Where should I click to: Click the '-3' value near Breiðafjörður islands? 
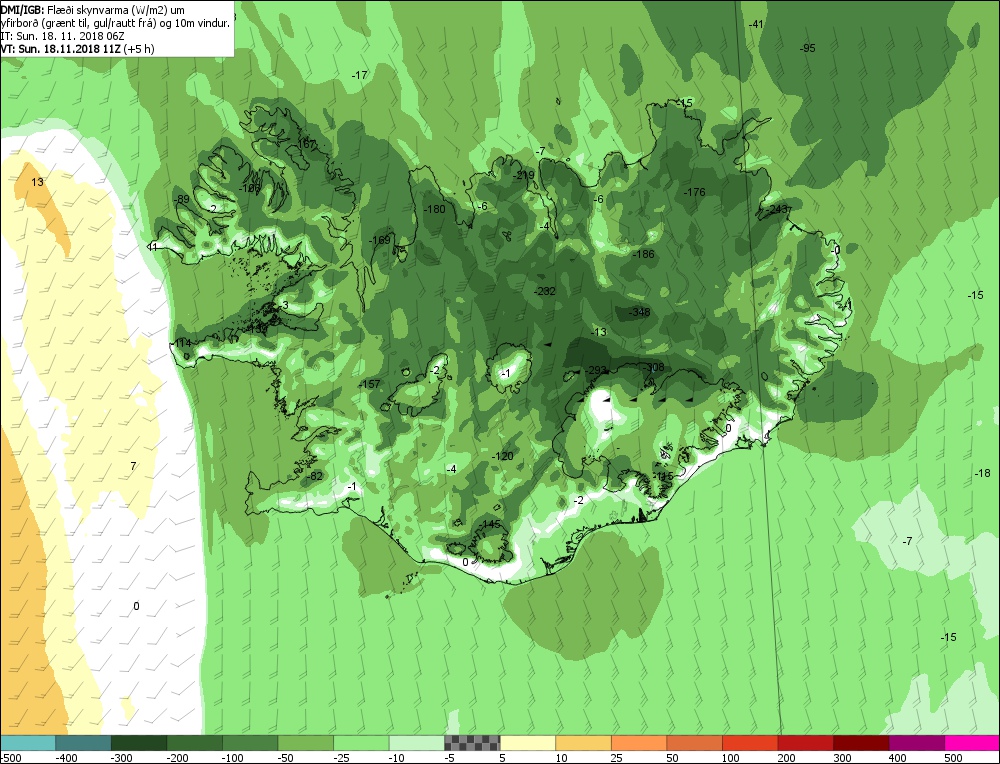(x=284, y=305)
